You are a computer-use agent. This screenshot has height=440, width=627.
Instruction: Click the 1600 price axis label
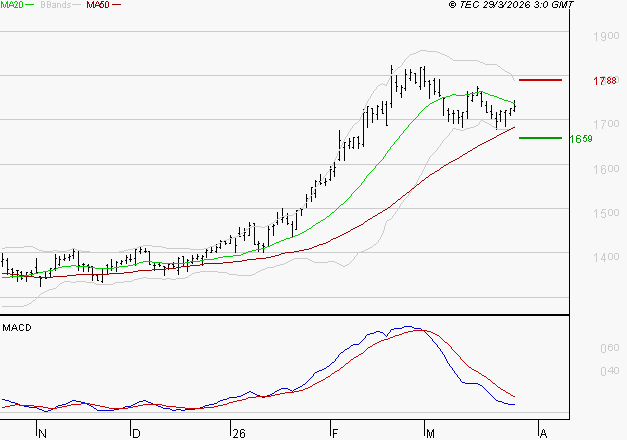[606, 169]
